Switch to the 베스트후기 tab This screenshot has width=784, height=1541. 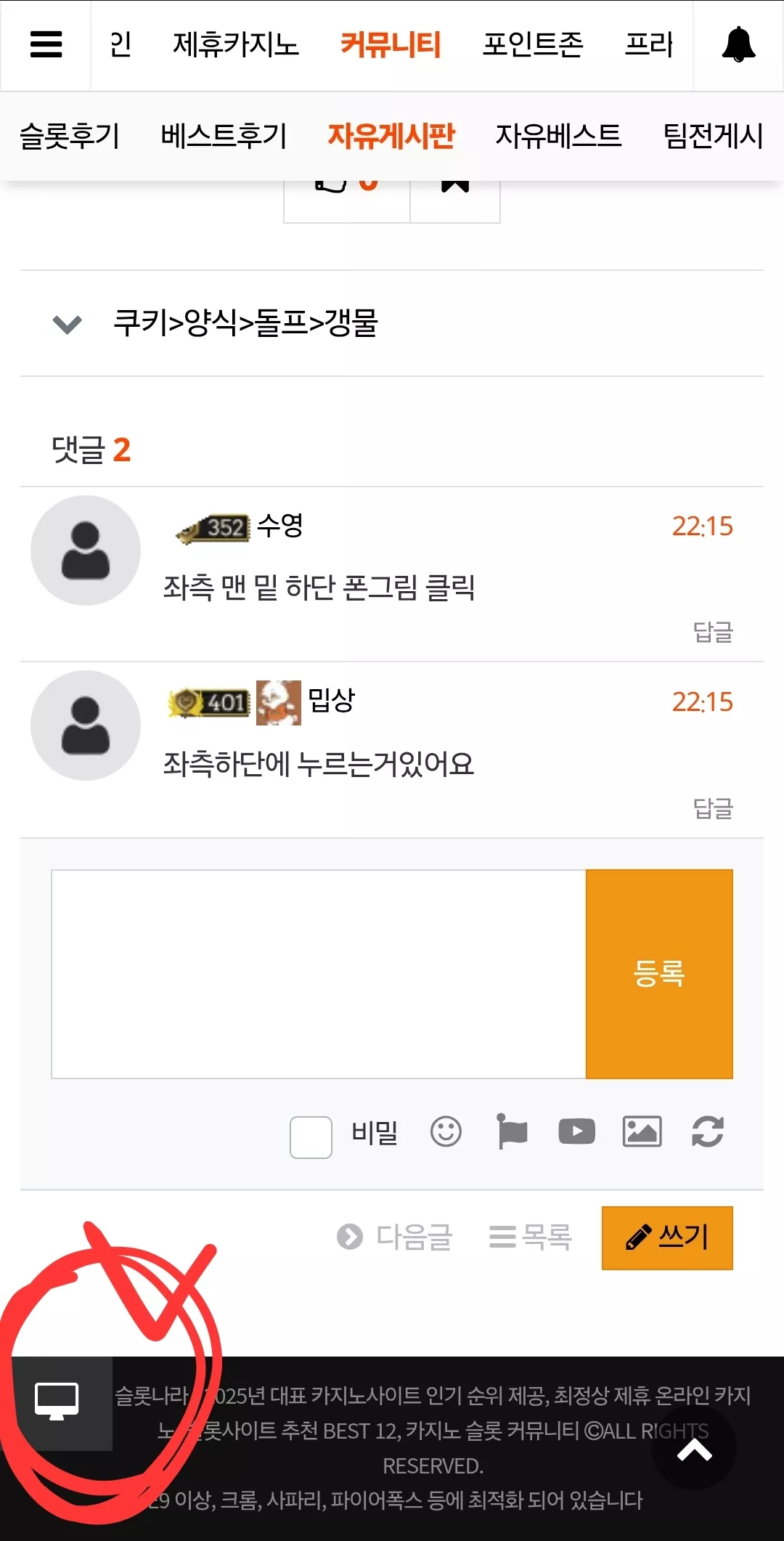tap(224, 136)
